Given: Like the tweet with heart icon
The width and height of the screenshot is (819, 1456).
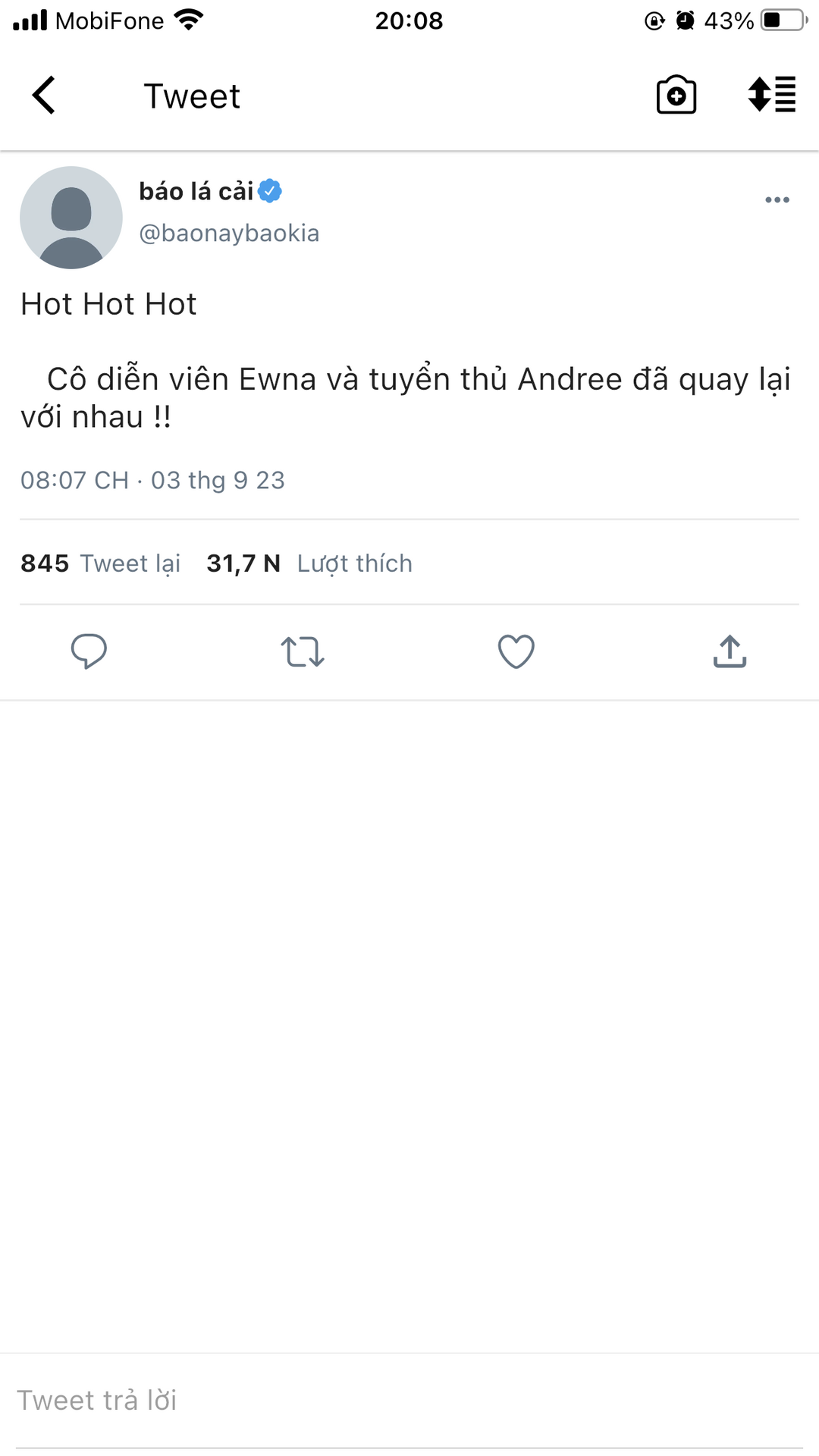Looking at the screenshot, I should coord(516,651).
